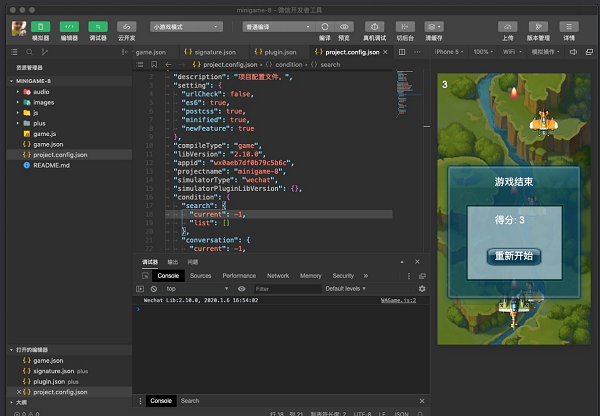This screenshot has width=600, height=416.
Task: Click the user avatar
Action: (x=19, y=29)
